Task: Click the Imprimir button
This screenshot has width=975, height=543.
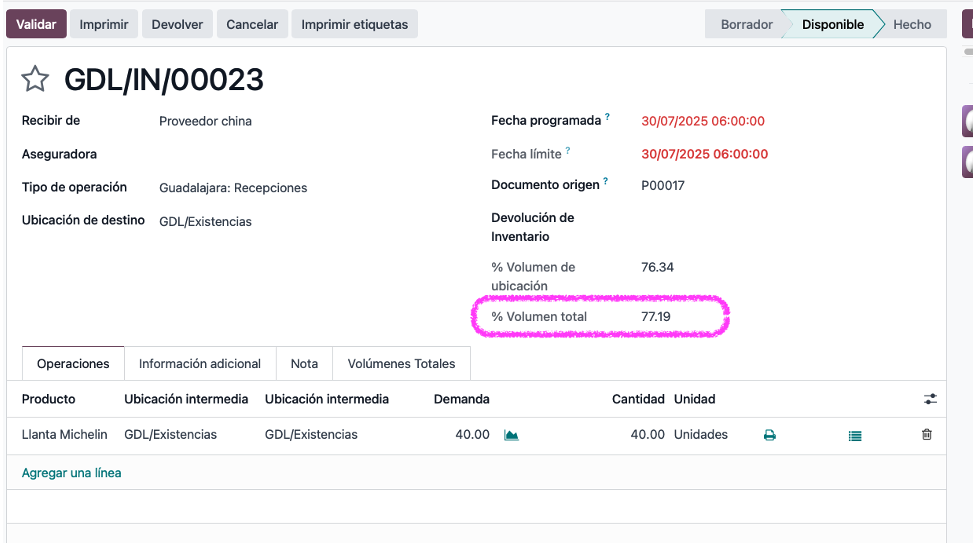Action: (104, 24)
